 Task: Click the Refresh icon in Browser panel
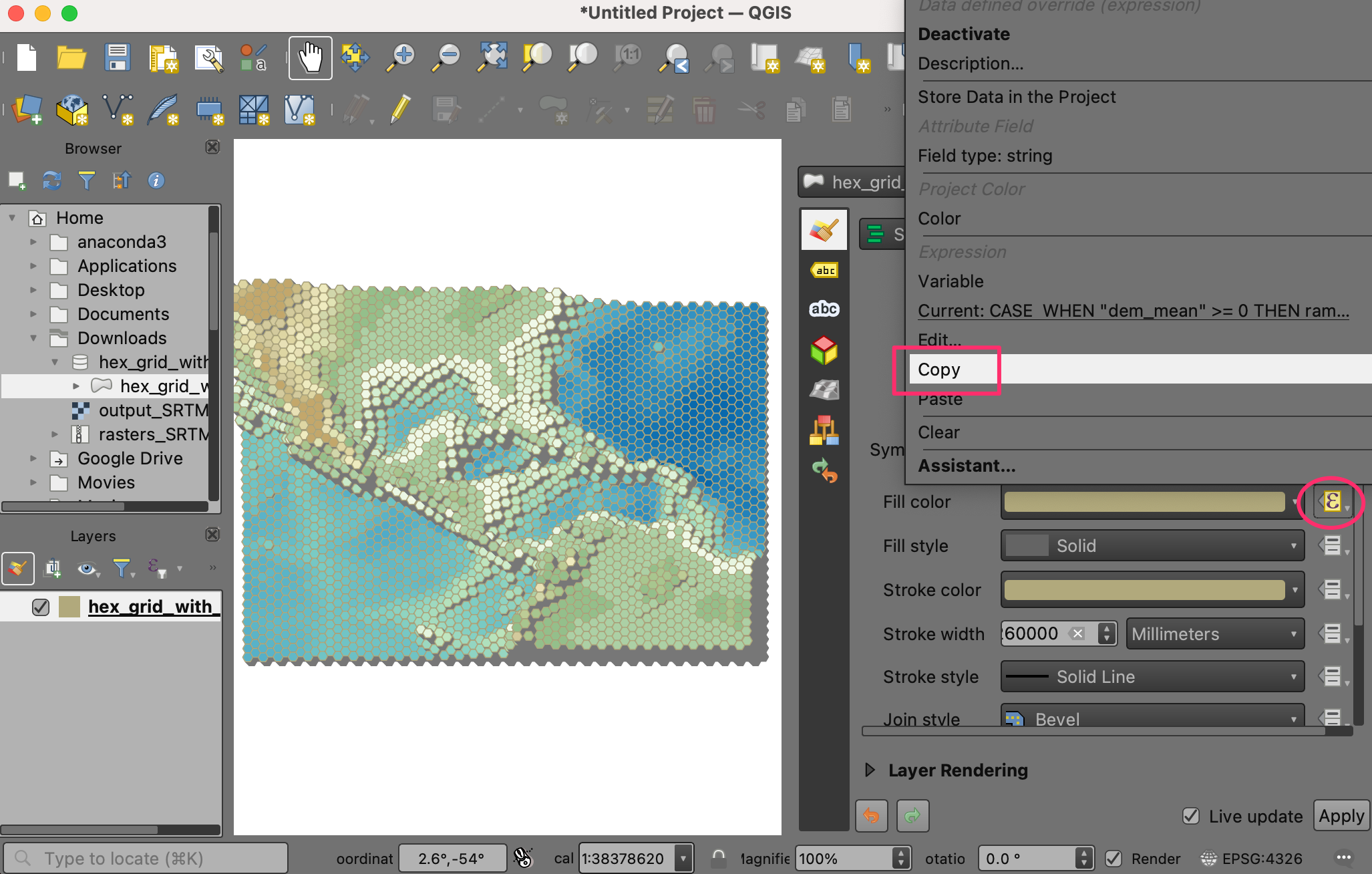tap(52, 180)
